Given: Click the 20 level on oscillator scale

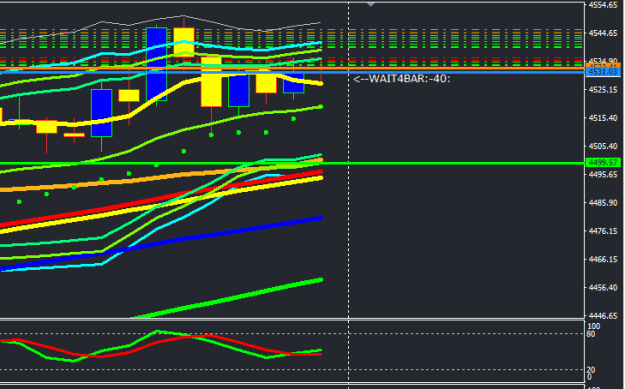Looking at the screenshot, I should [591, 370].
